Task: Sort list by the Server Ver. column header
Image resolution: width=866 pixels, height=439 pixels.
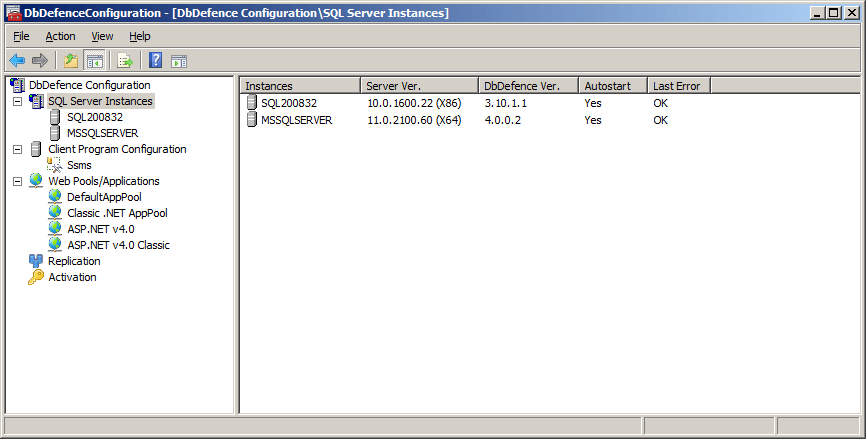Action: click(x=416, y=86)
